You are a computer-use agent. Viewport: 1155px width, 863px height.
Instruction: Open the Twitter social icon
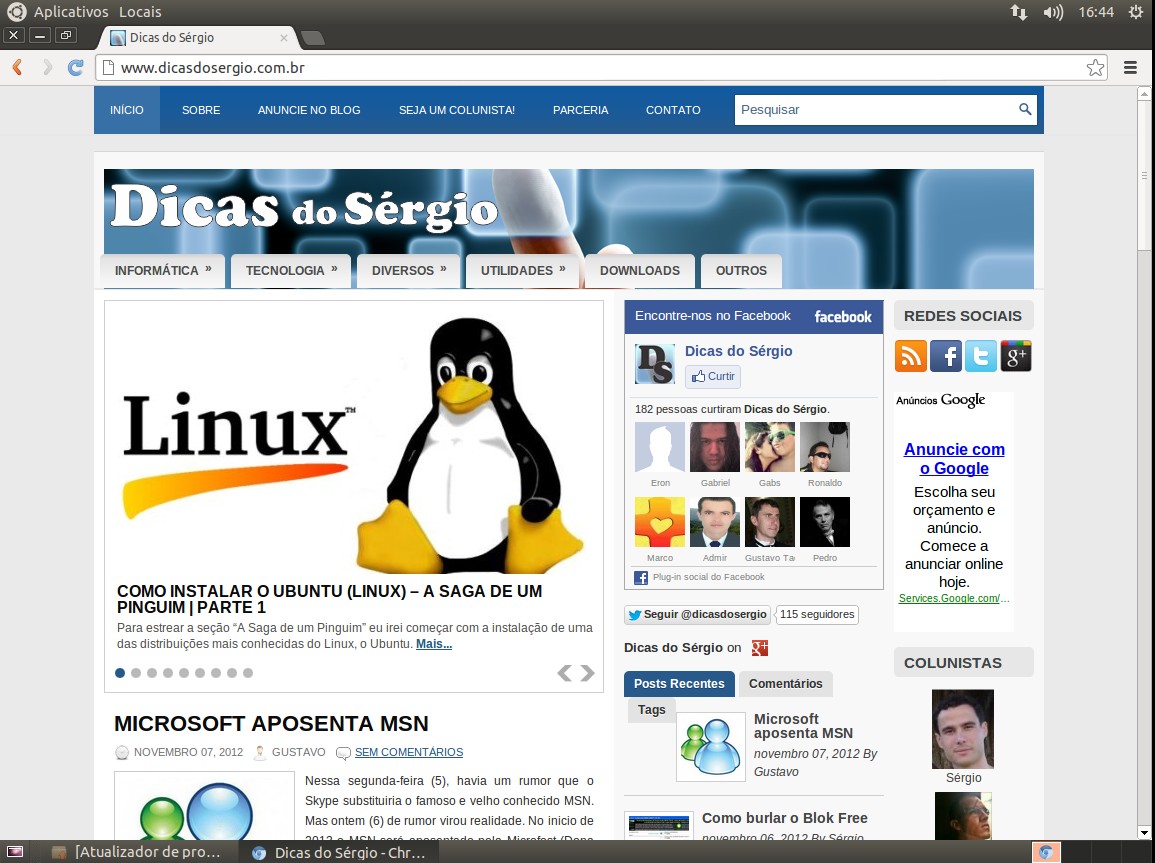point(980,356)
